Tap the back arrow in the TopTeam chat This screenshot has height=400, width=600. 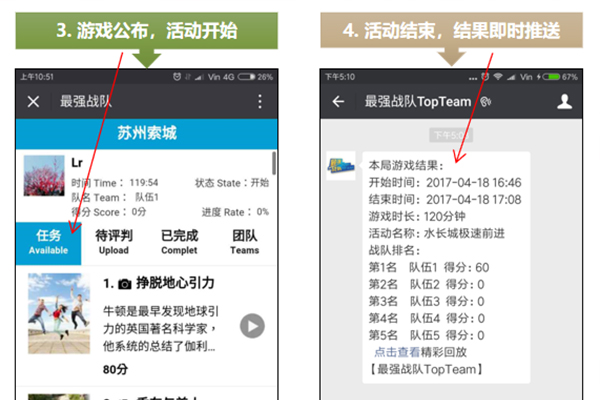tap(338, 101)
